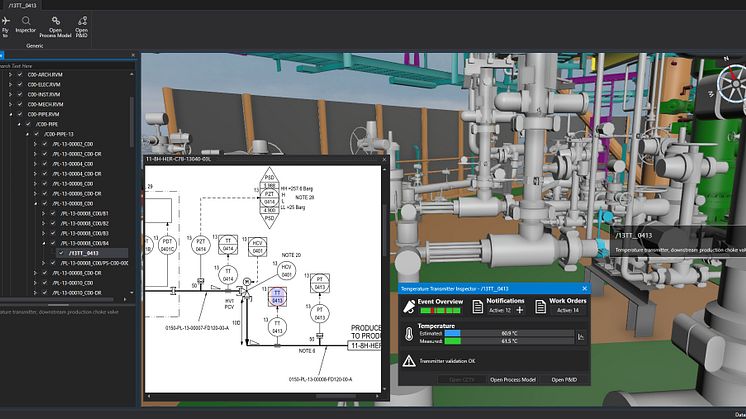Click model tree vertical scrollbar

132,123
